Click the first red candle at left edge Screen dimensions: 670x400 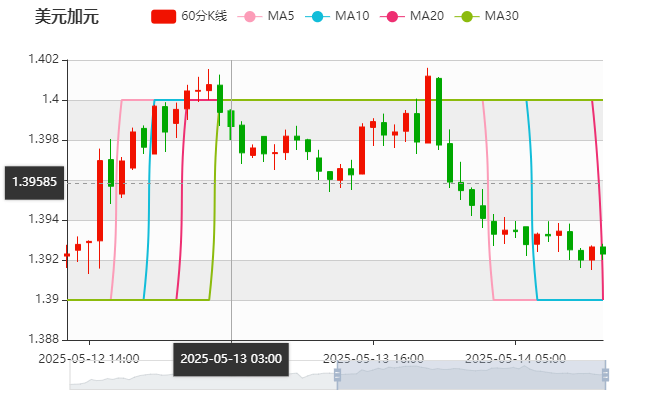point(67,255)
